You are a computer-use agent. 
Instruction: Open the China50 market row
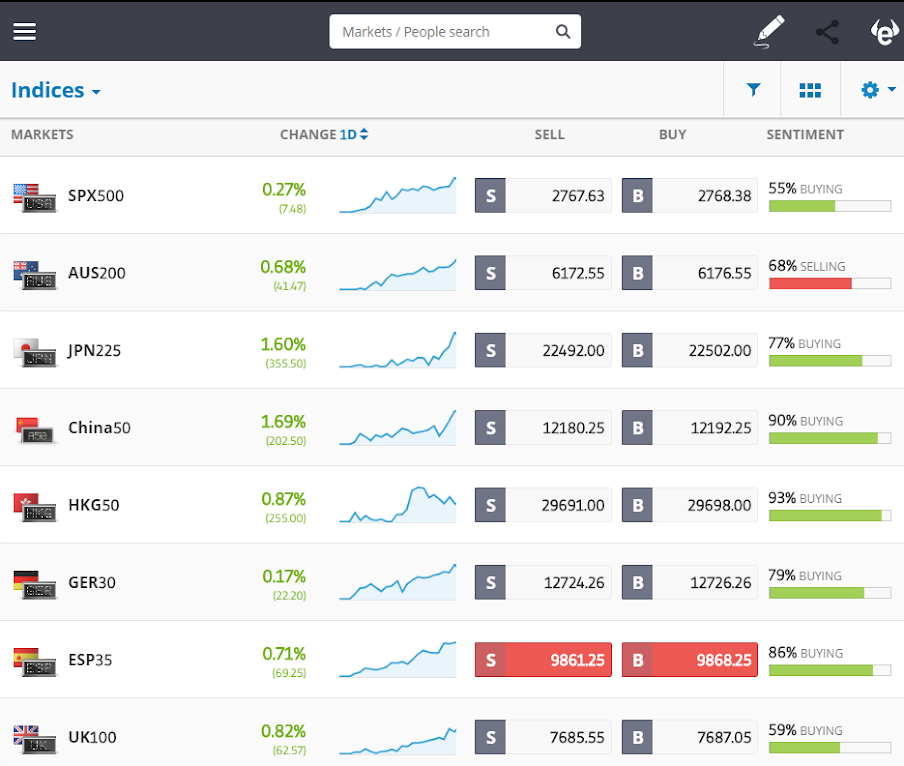[452, 428]
